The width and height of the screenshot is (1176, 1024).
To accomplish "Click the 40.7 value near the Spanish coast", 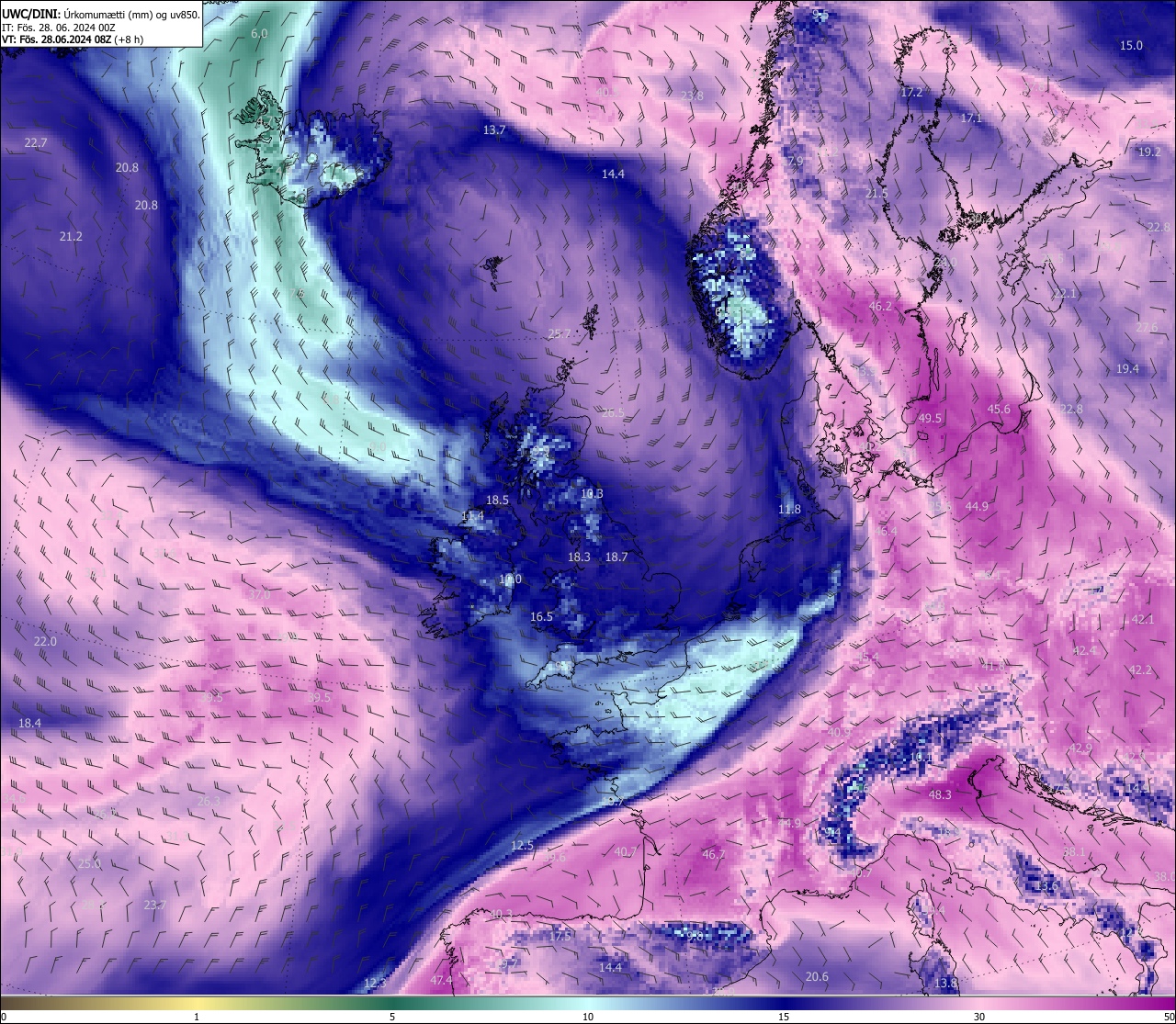I will [625, 852].
